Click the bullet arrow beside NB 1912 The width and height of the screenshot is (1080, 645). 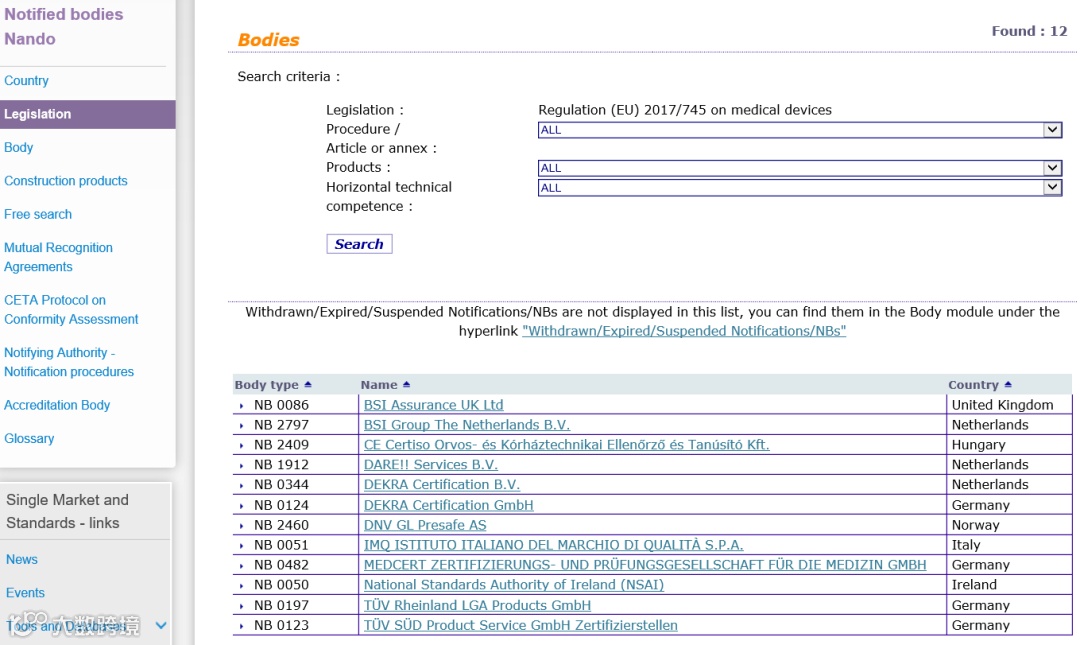(x=241, y=466)
